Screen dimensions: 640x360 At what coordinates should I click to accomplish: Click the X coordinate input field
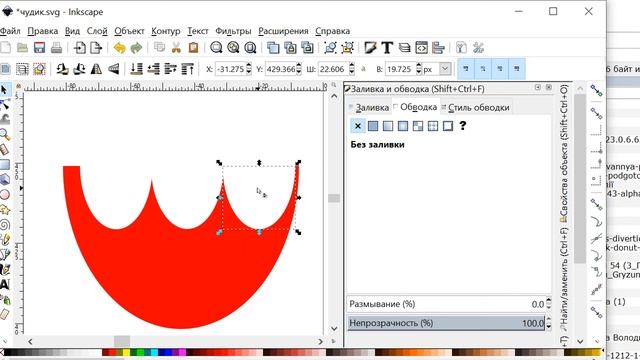click(230, 69)
